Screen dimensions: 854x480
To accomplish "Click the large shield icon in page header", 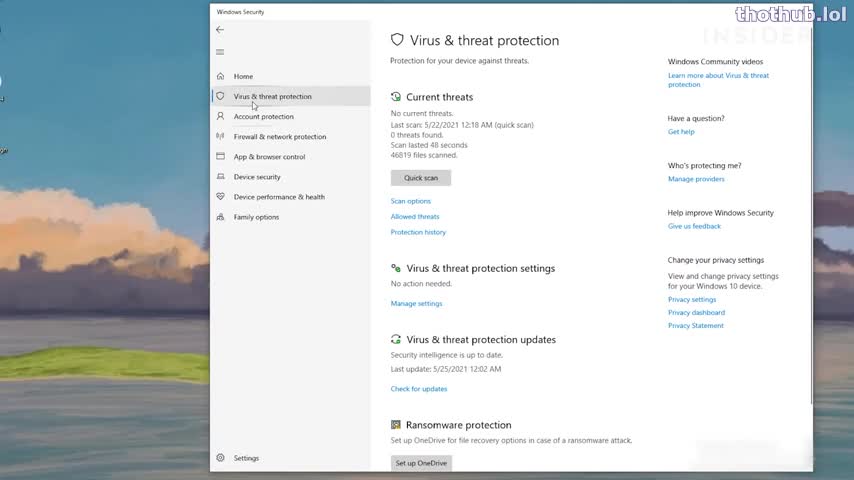I will [397, 40].
